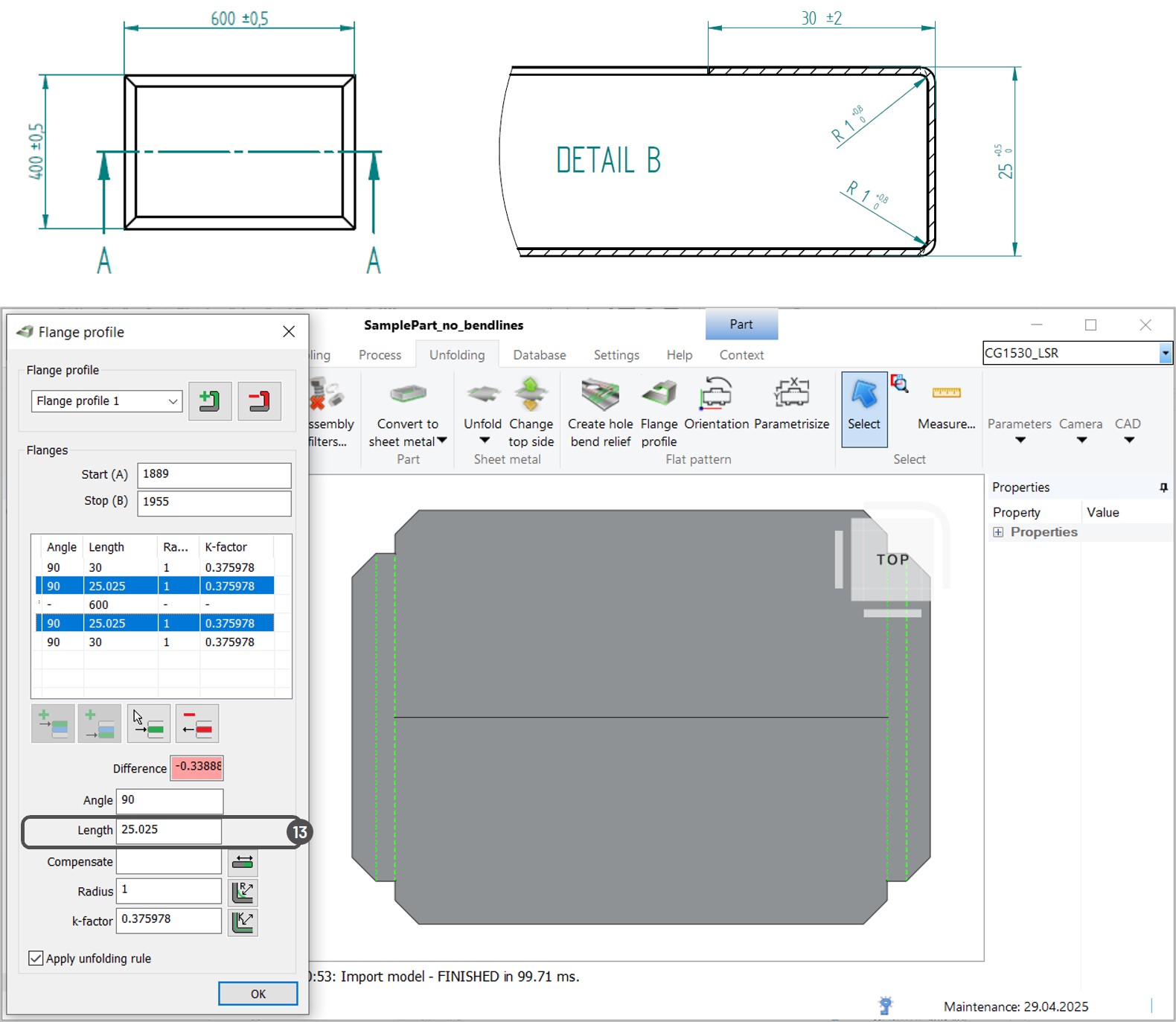Toggle the Apply unfolding rule checkbox
This screenshot has height=1022, width=1176.
[36, 958]
